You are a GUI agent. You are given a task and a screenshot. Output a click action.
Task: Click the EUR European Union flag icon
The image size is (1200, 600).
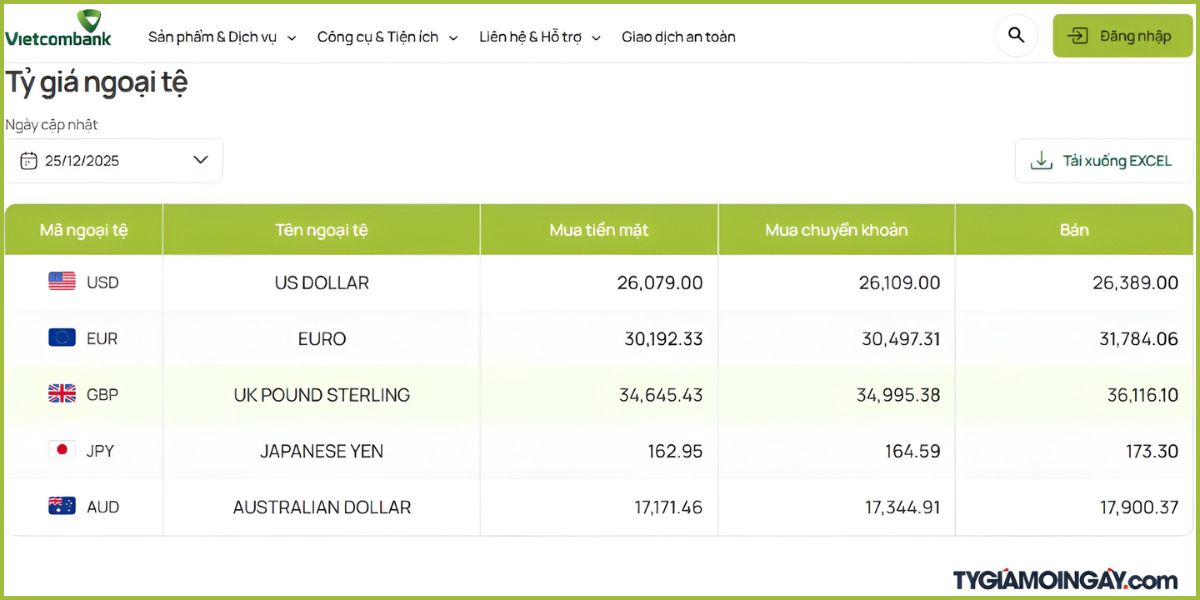pyautogui.click(x=62, y=338)
